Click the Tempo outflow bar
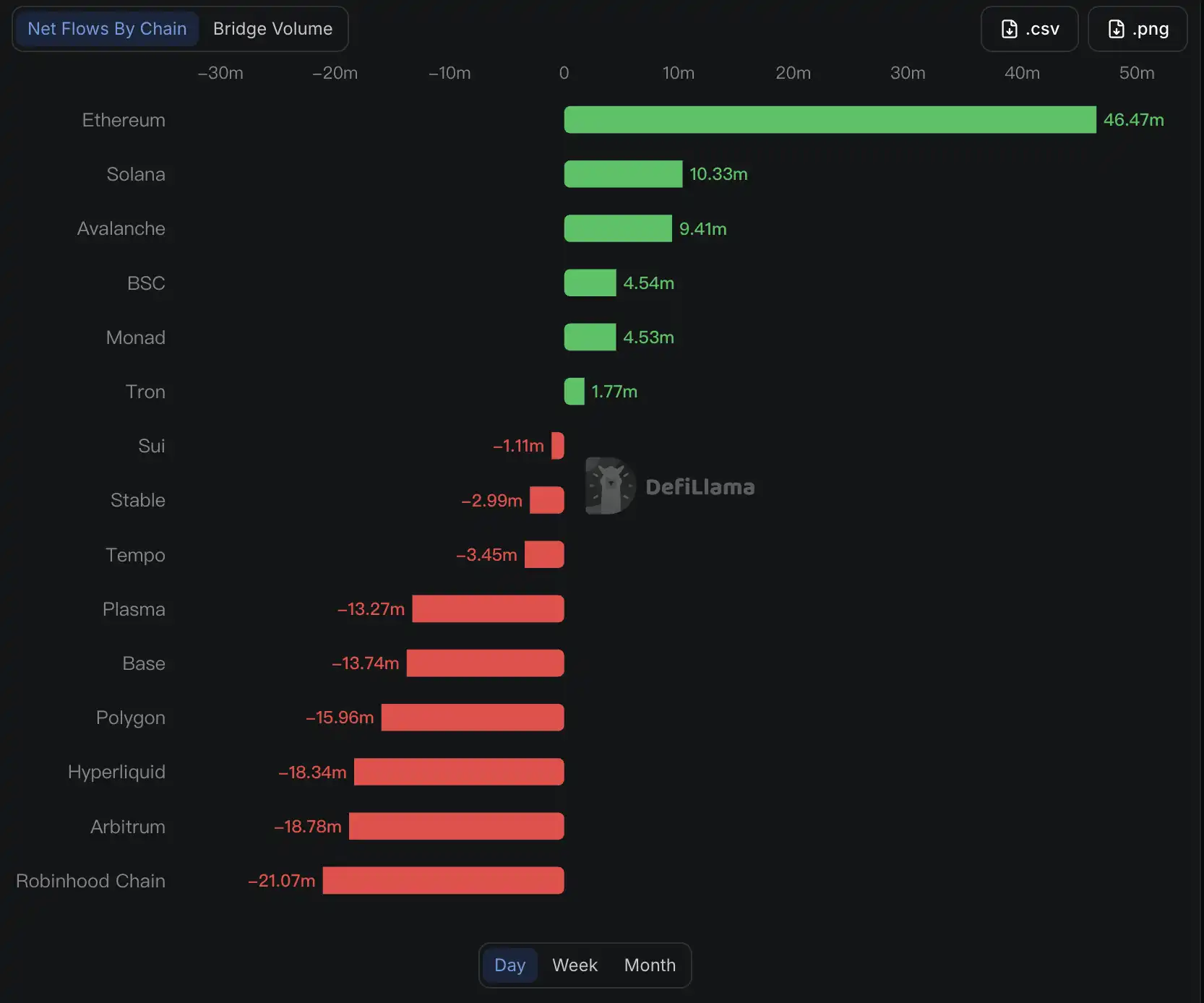 click(544, 555)
